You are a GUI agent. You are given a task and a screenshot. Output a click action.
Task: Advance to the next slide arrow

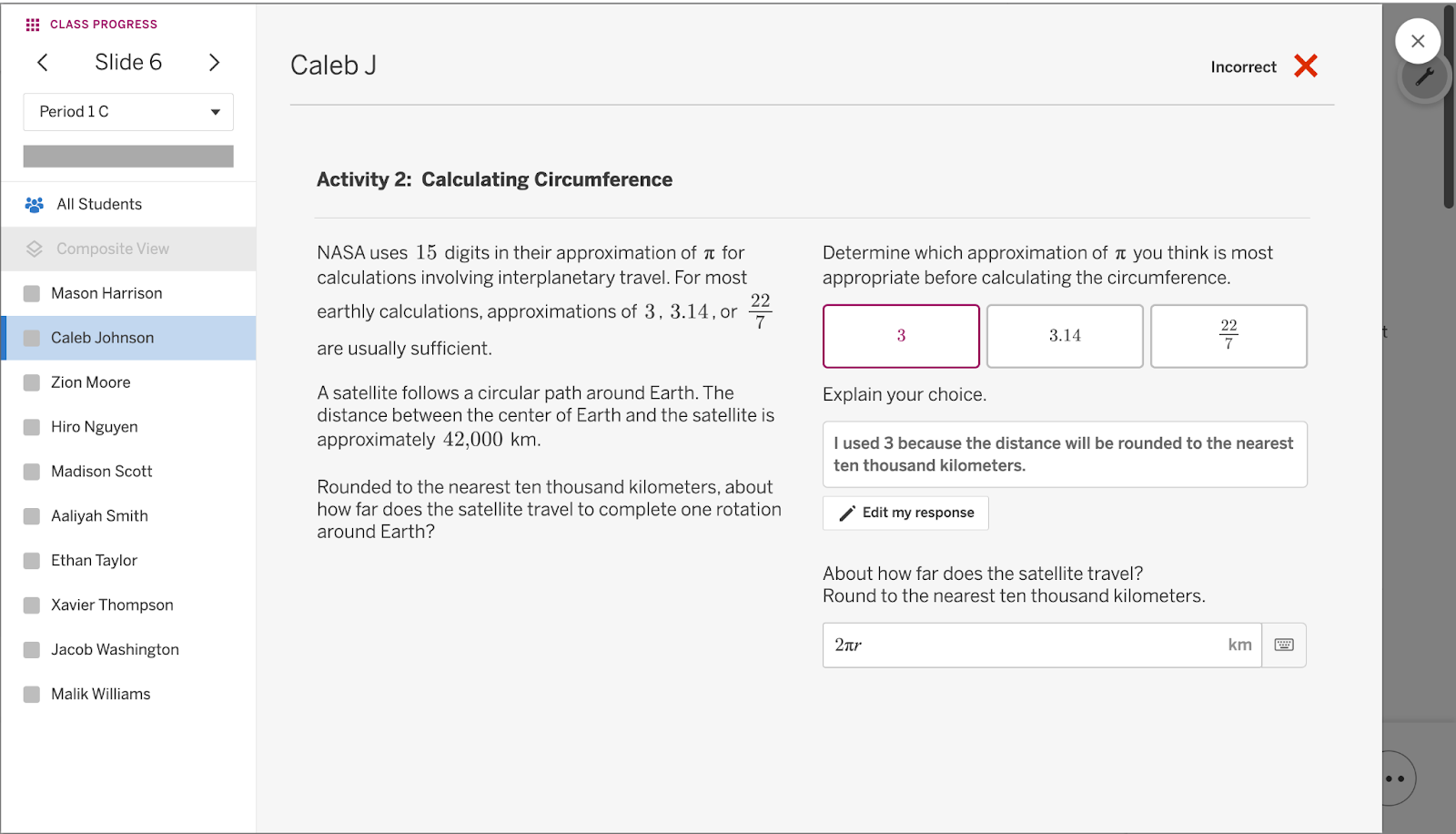214,62
